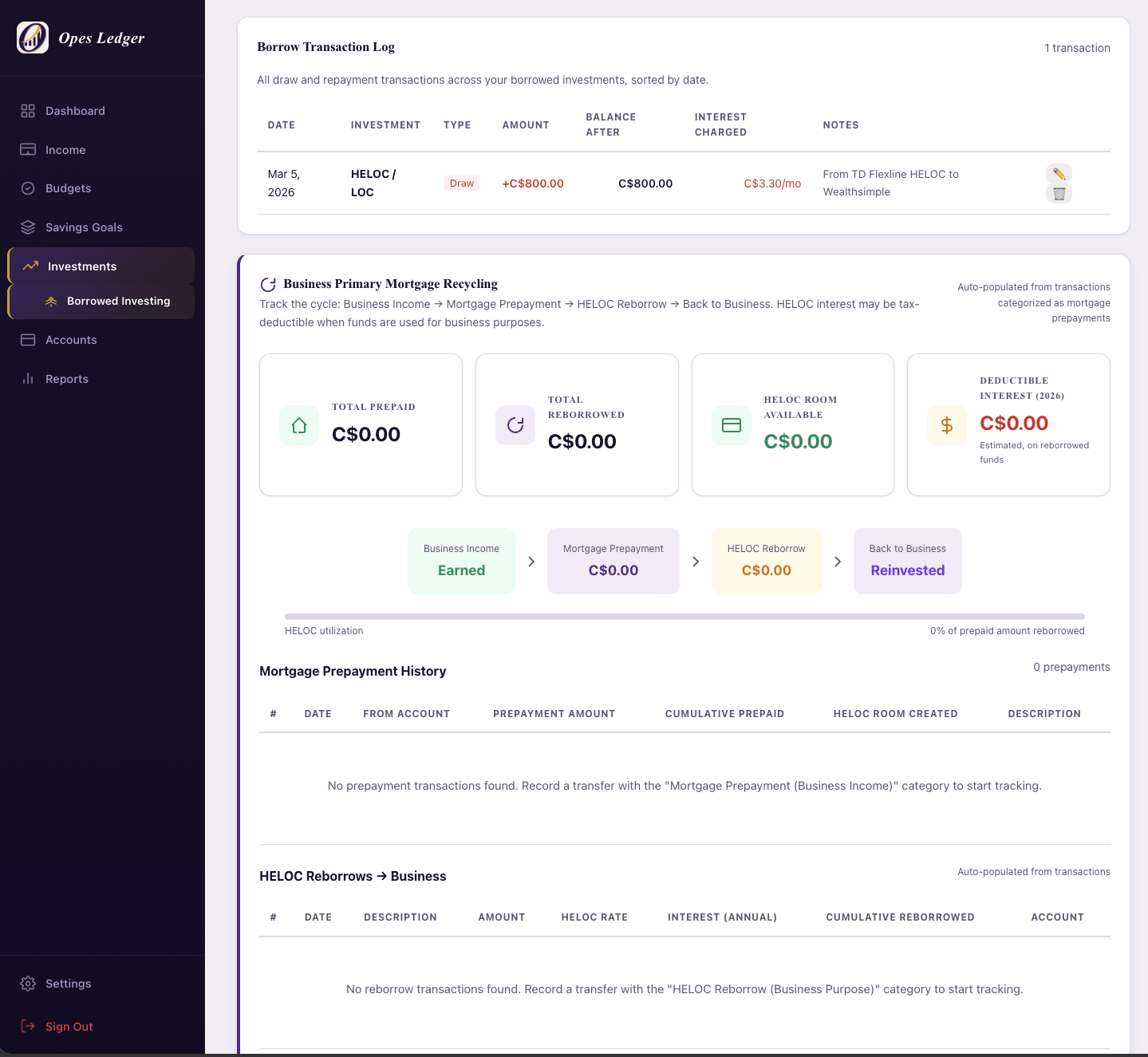Select the Draw badge in the transaction log
This screenshot has width=1148, height=1057.
461,183
